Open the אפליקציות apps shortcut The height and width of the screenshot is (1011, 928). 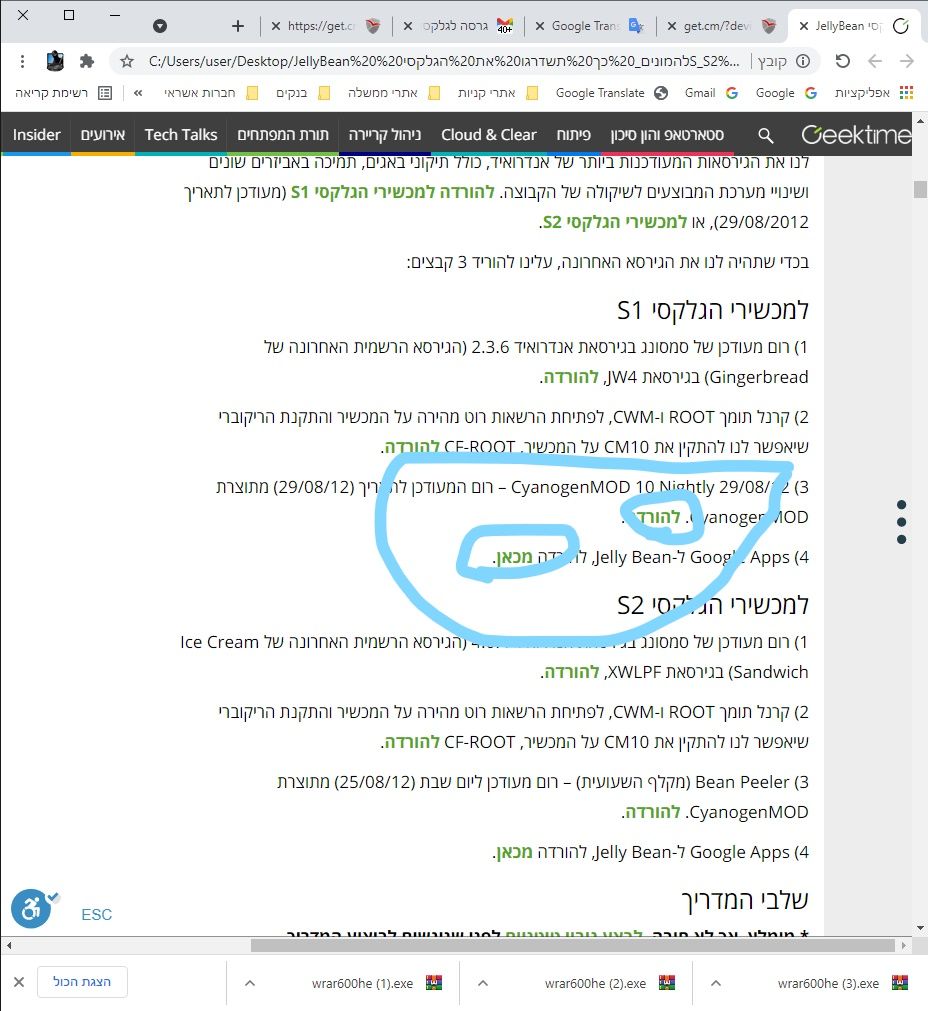click(x=874, y=93)
